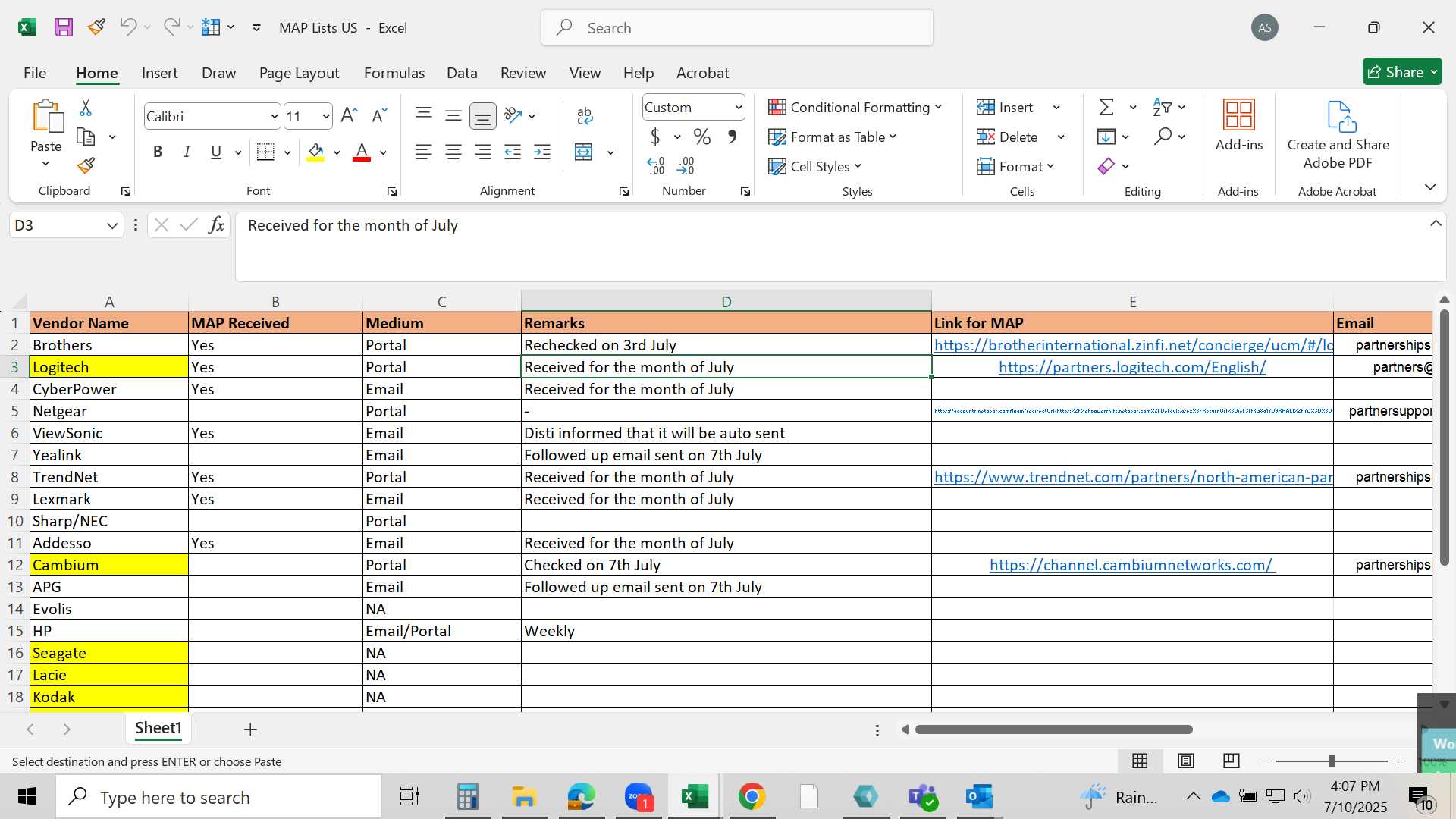Switch to the Data tab

(462, 73)
